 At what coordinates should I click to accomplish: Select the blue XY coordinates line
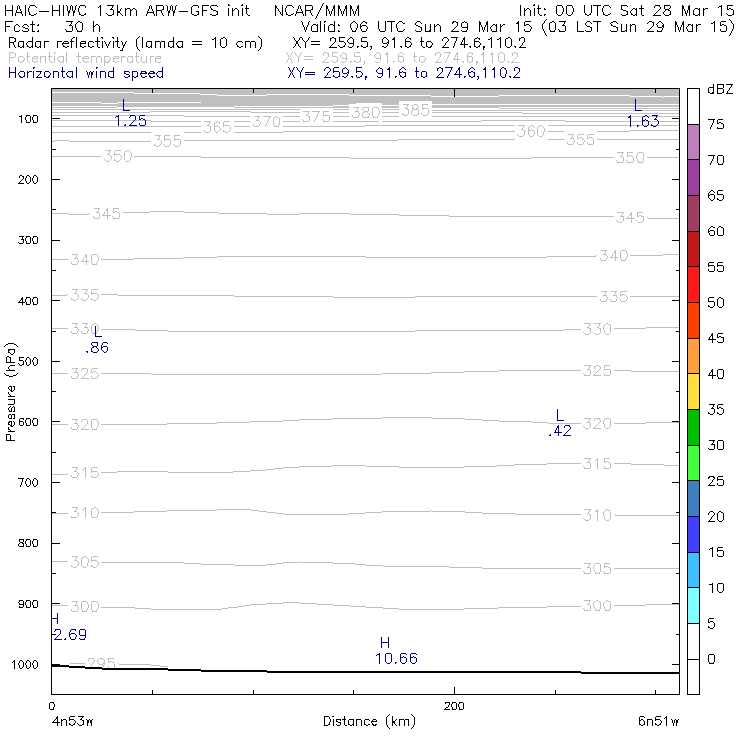coord(404,73)
